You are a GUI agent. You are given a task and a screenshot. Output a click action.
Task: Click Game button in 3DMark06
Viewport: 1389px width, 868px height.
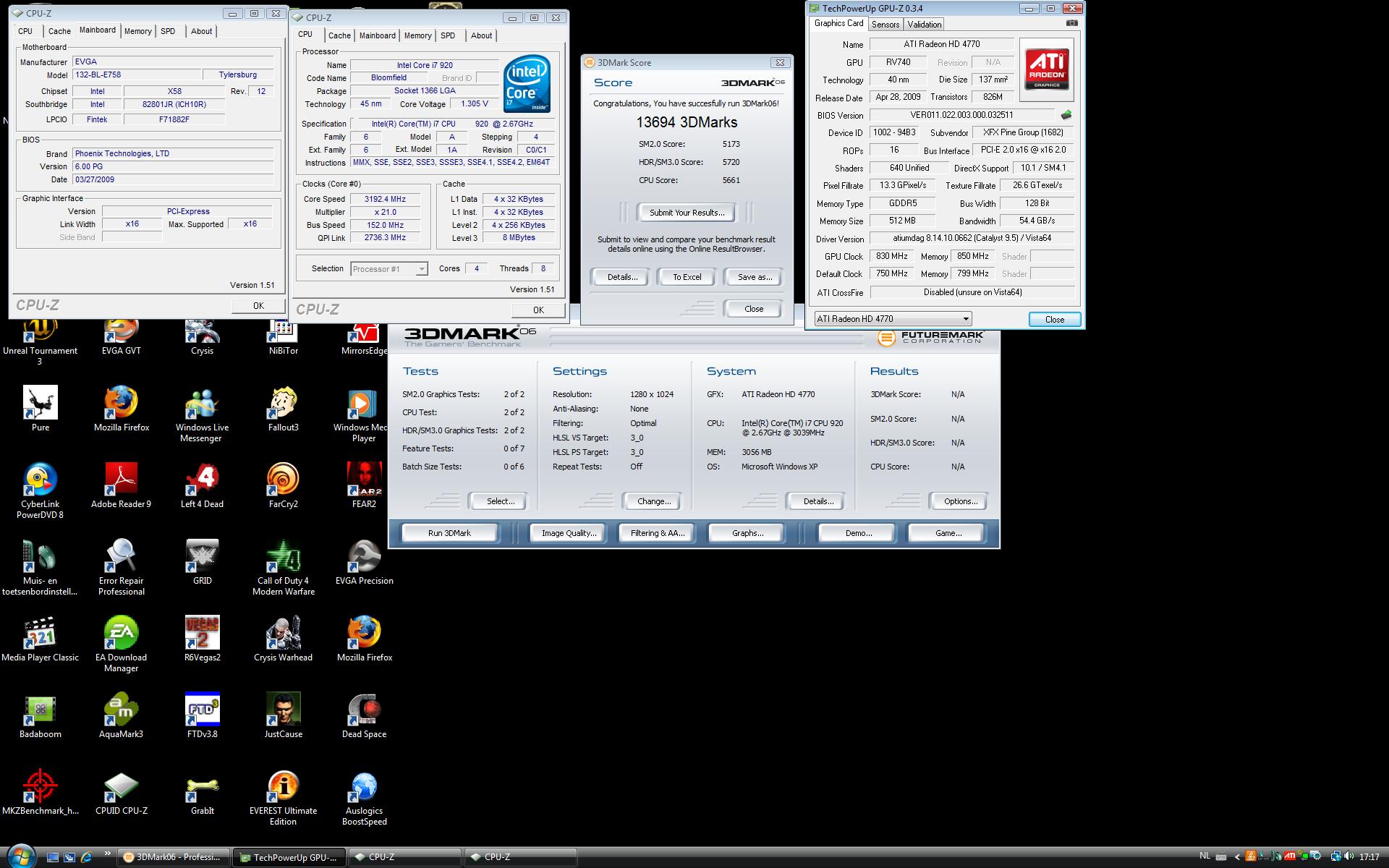click(948, 533)
